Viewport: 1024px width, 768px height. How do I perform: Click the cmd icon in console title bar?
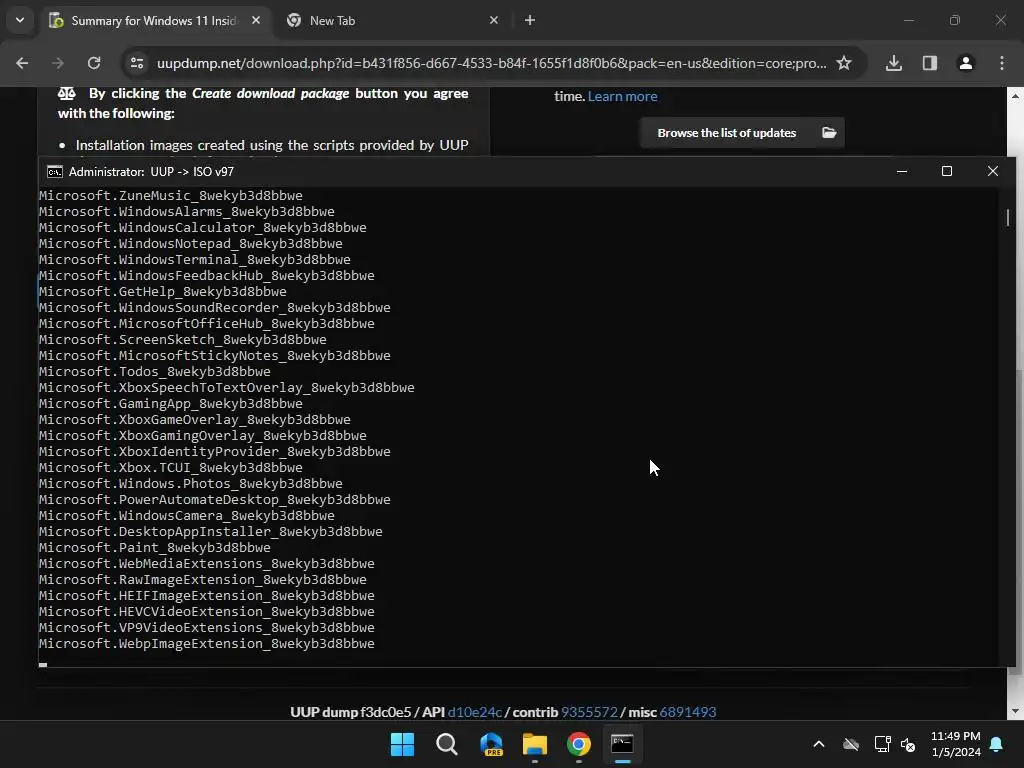point(55,172)
